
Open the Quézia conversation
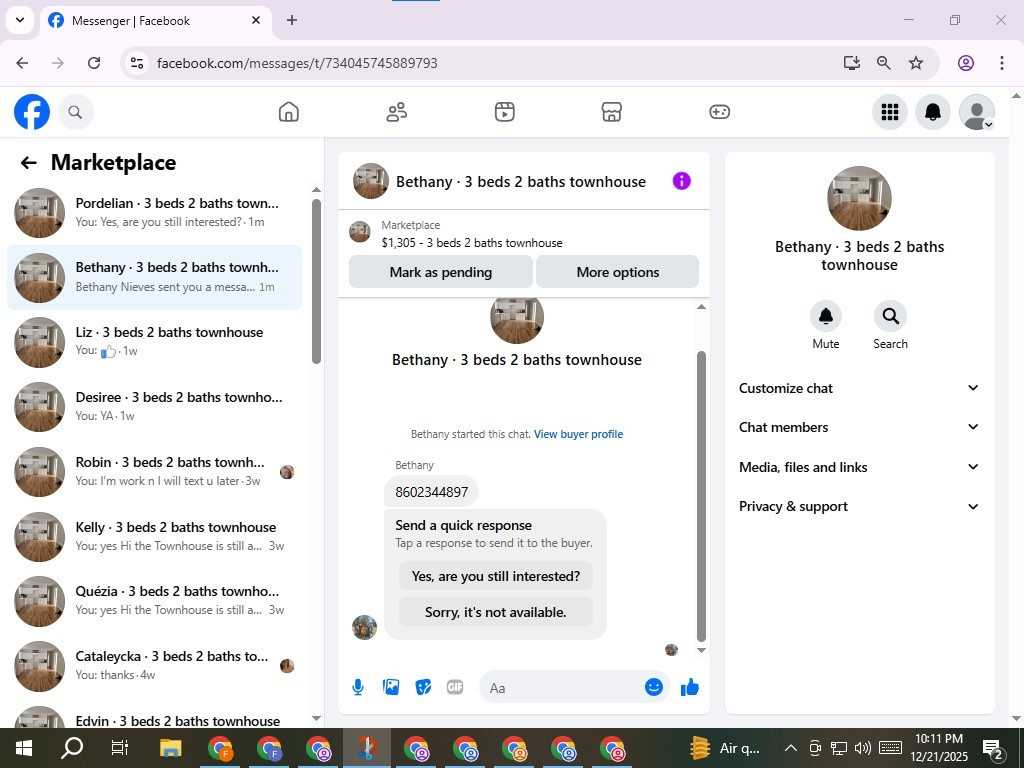click(x=154, y=601)
